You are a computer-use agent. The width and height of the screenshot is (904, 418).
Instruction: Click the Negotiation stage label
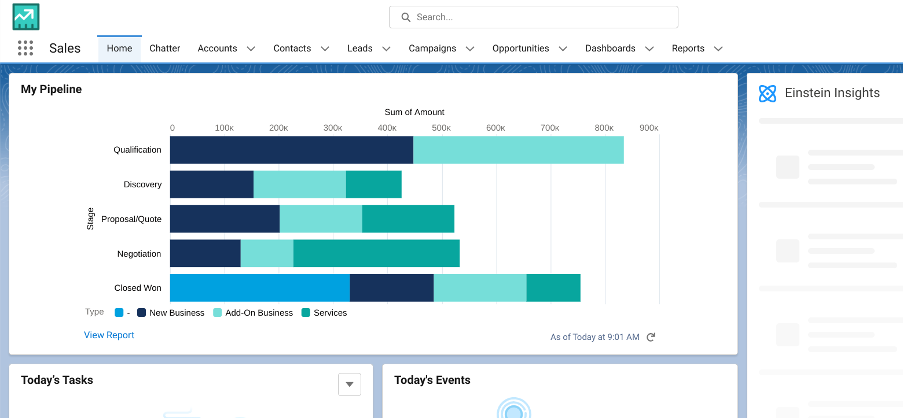[x=140, y=254]
